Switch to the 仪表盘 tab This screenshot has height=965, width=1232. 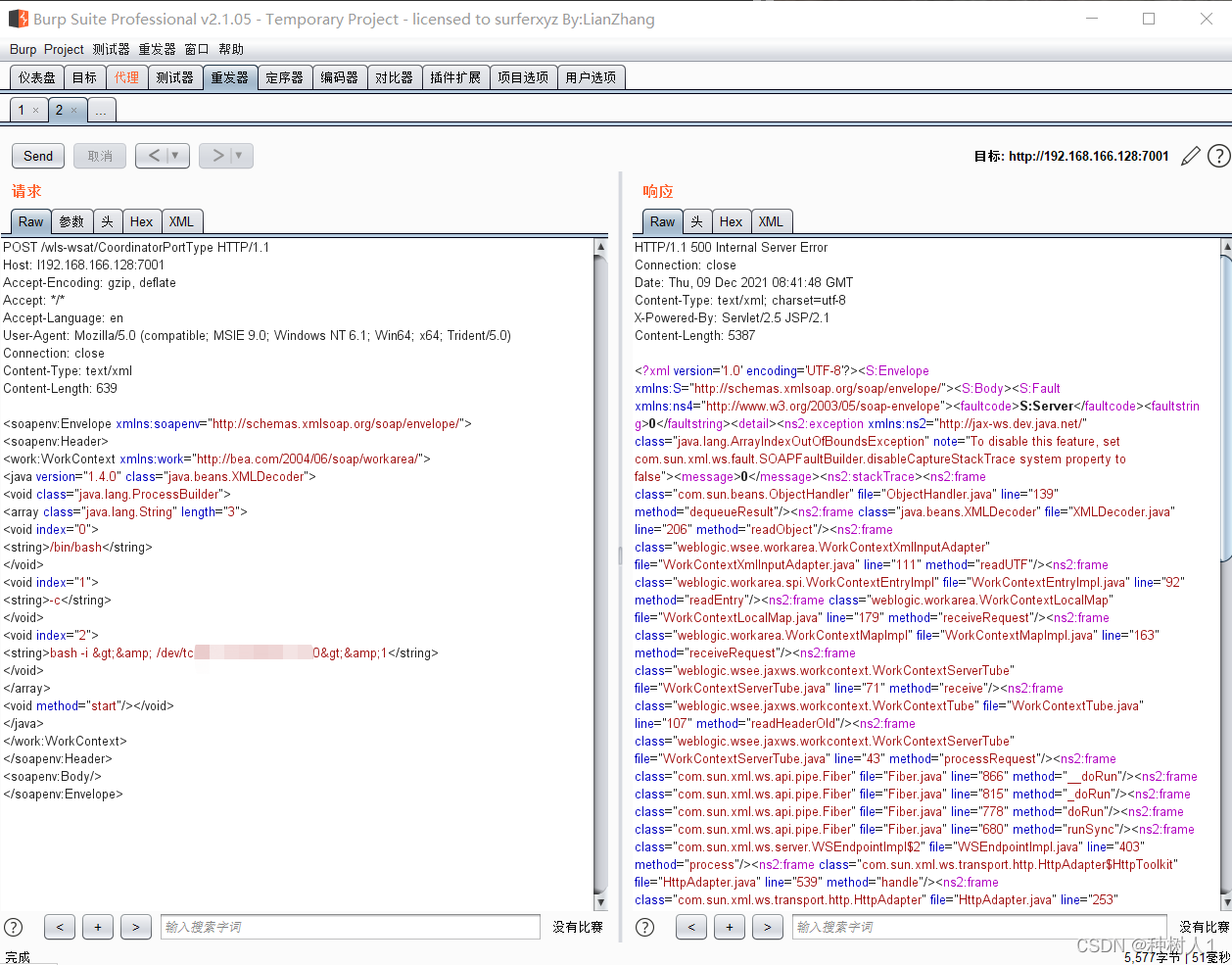[x=37, y=77]
